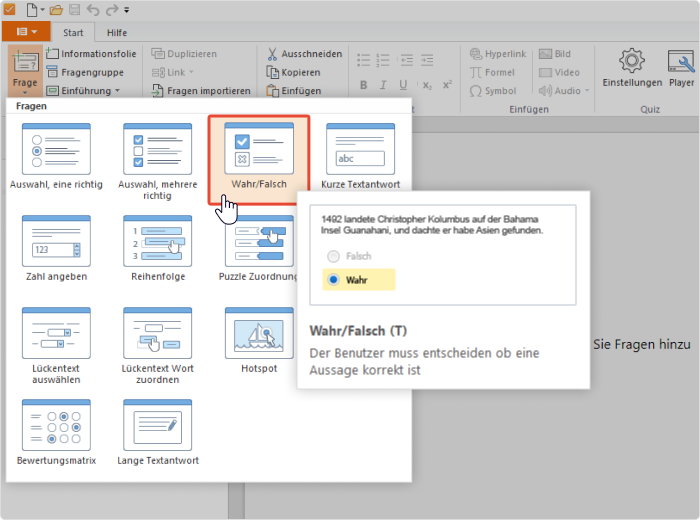Open the Einstellungen quiz settings

(x=632, y=68)
